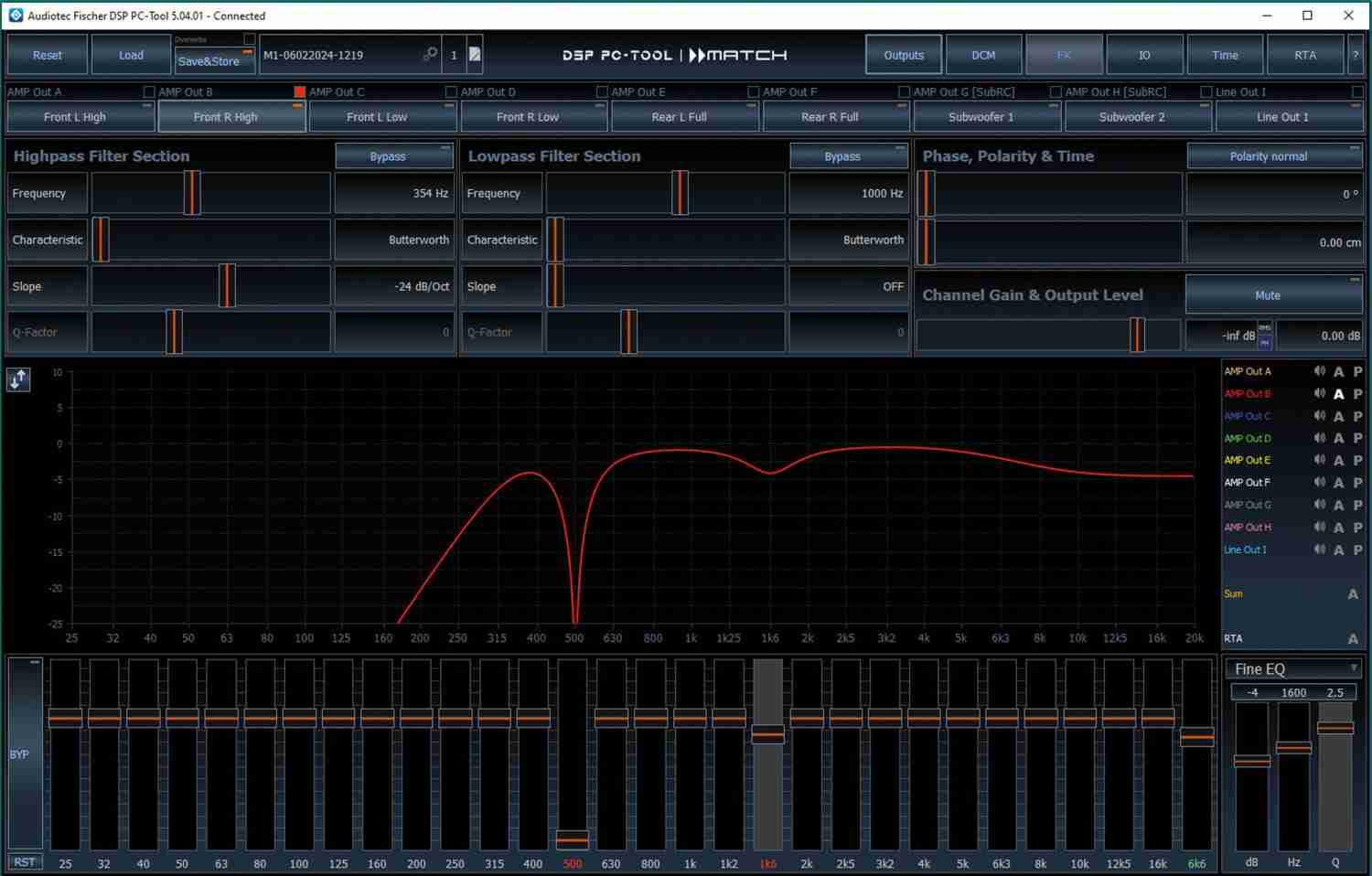The image size is (1372, 876).
Task: Tick the AMP Out A link checkbox
Action: (x=149, y=91)
